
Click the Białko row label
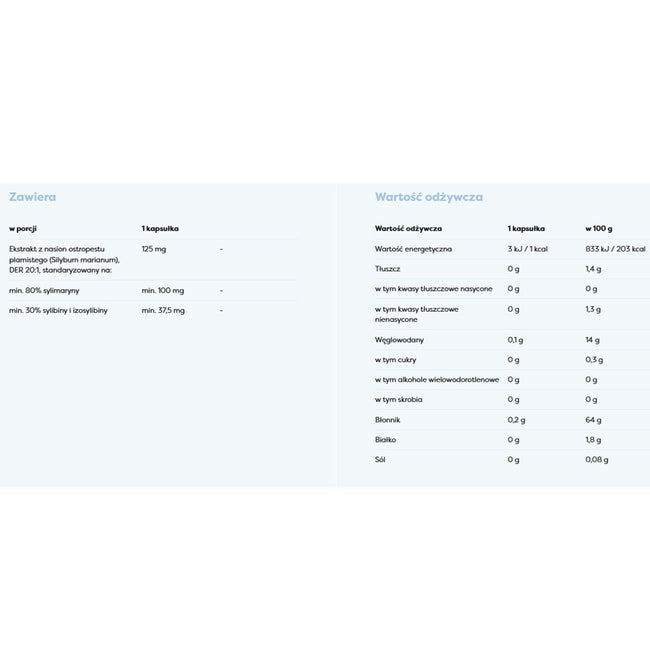[386, 440]
